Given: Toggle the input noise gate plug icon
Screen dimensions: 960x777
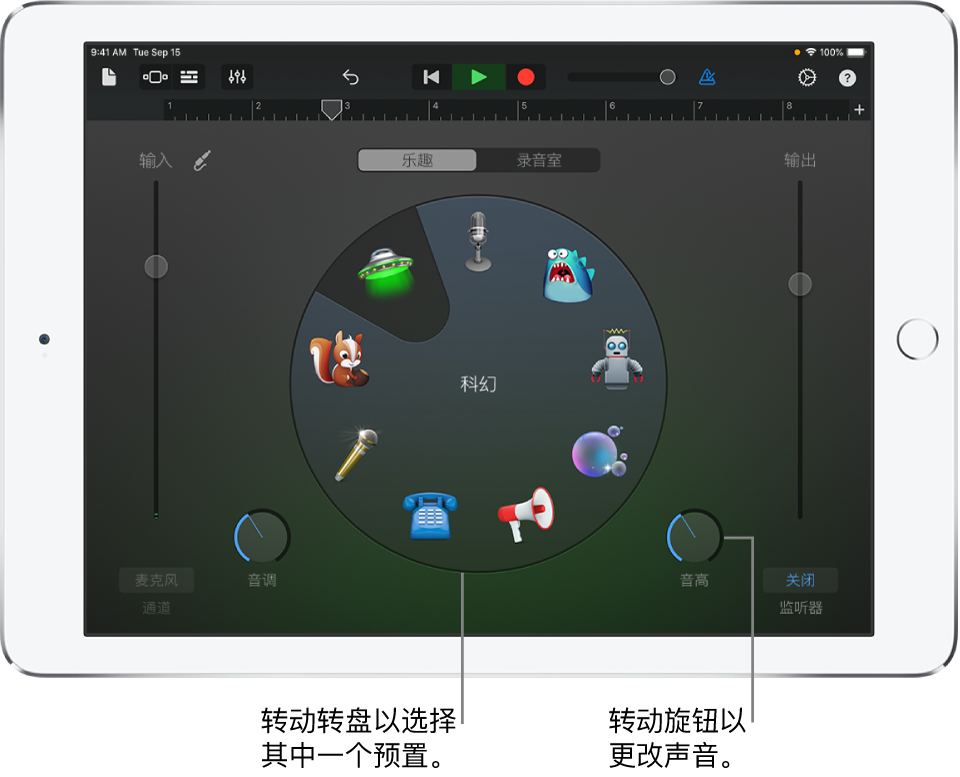Looking at the screenshot, I should (x=202, y=161).
